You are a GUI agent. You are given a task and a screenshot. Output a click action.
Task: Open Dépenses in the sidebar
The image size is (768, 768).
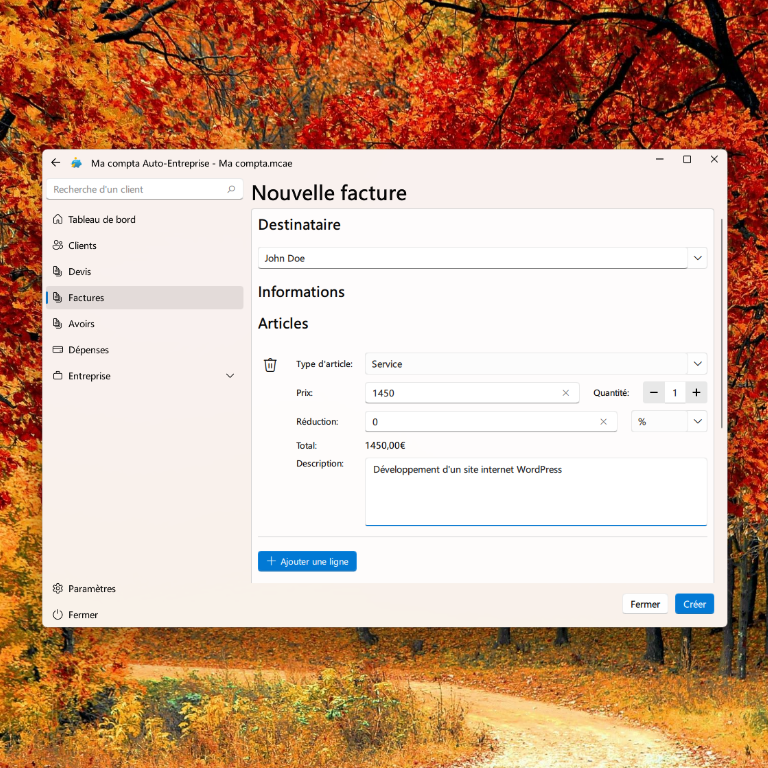coord(88,350)
